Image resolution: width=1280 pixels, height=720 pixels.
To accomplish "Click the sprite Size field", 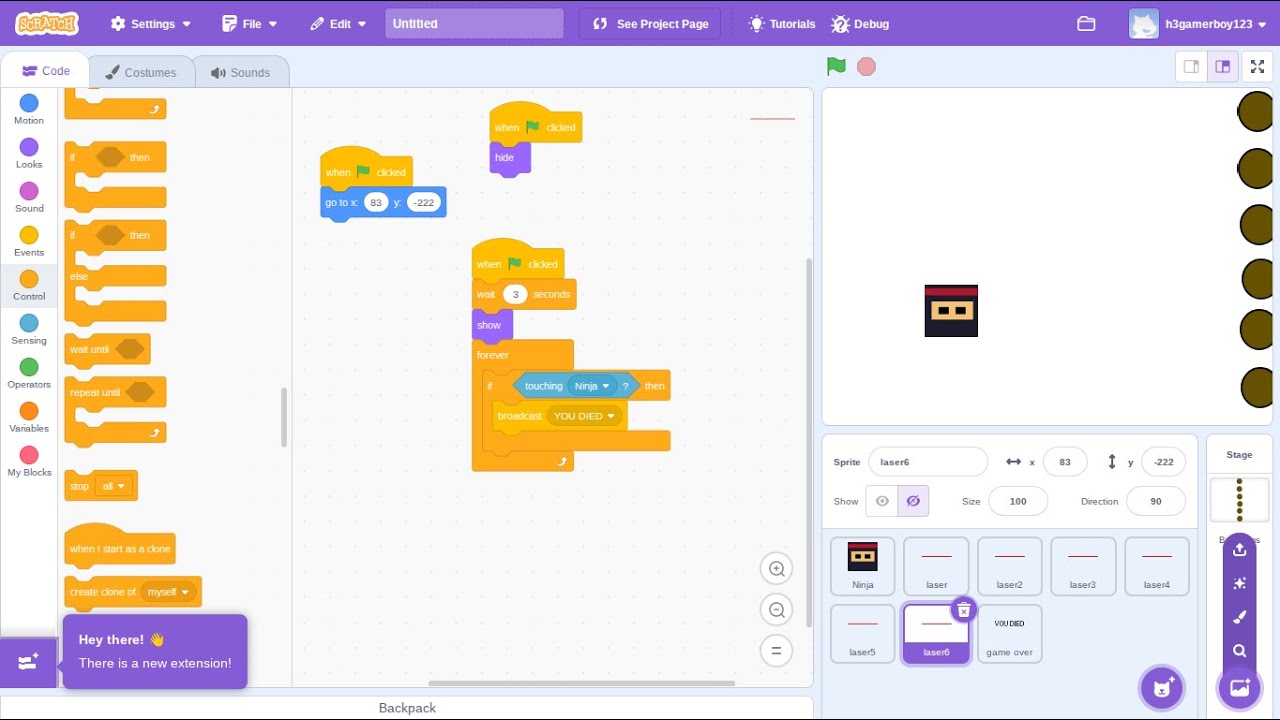I will (x=1018, y=501).
